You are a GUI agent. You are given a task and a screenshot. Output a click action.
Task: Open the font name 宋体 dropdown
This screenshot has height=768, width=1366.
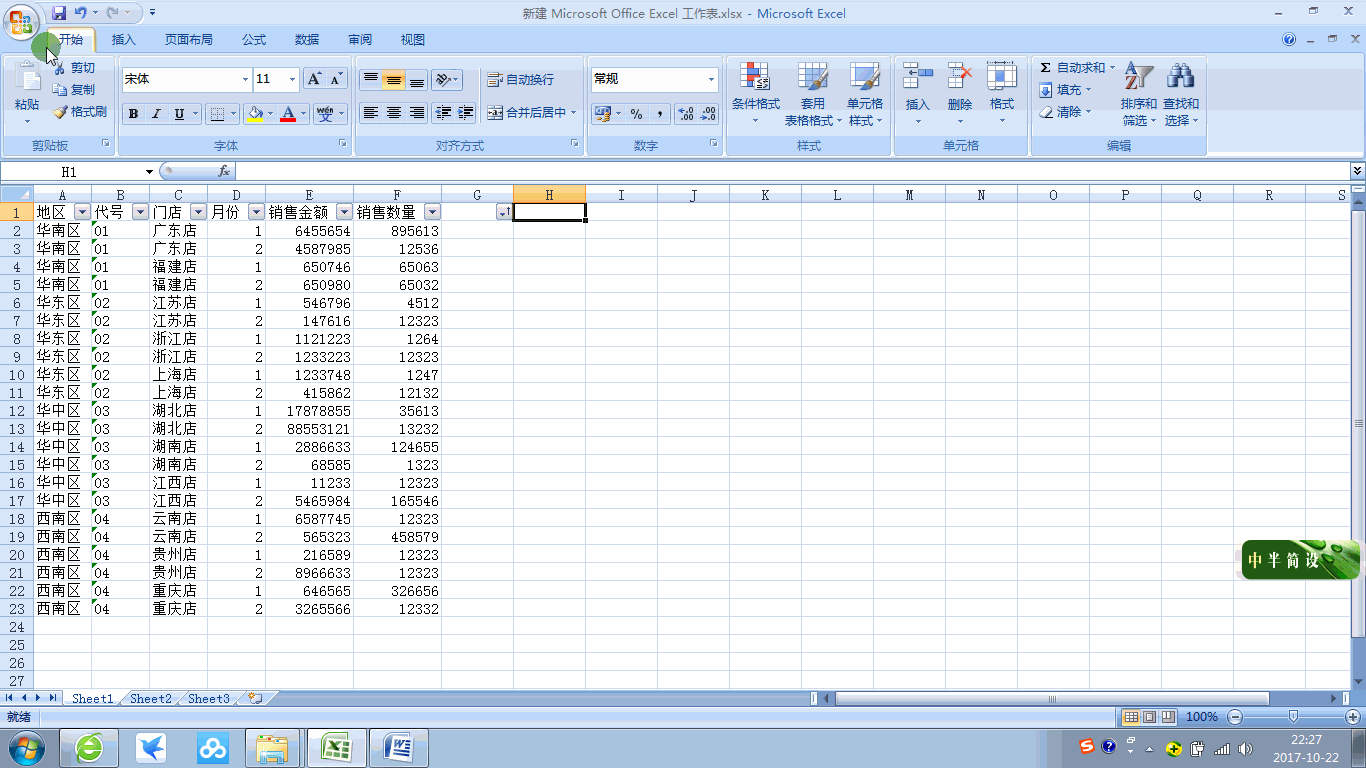point(245,80)
